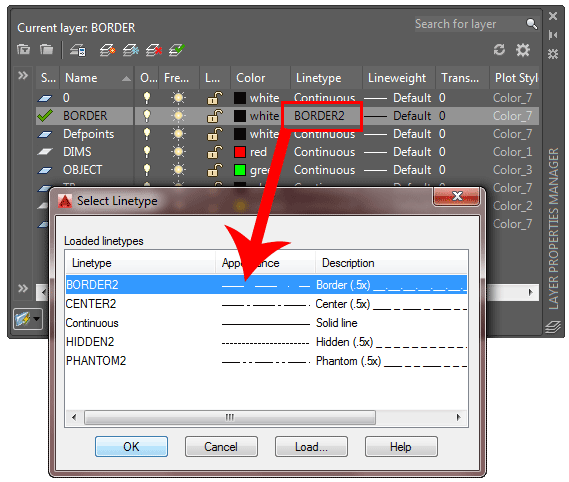This screenshot has height=482, width=569.
Task: Open layer Settings gear icon
Action: (x=523, y=50)
